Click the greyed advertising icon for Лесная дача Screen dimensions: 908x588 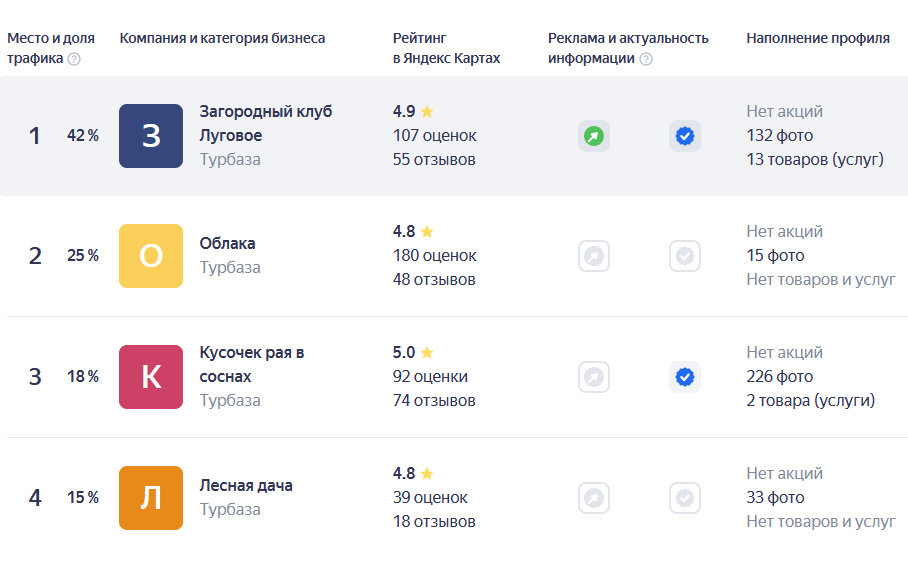(594, 498)
